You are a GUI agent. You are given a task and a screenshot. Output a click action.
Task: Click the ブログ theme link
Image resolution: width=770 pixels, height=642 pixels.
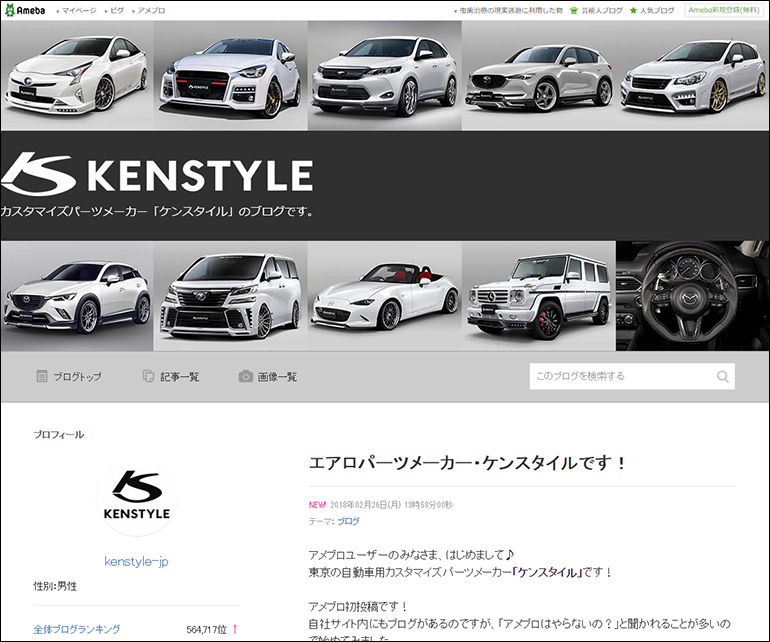[348, 522]
